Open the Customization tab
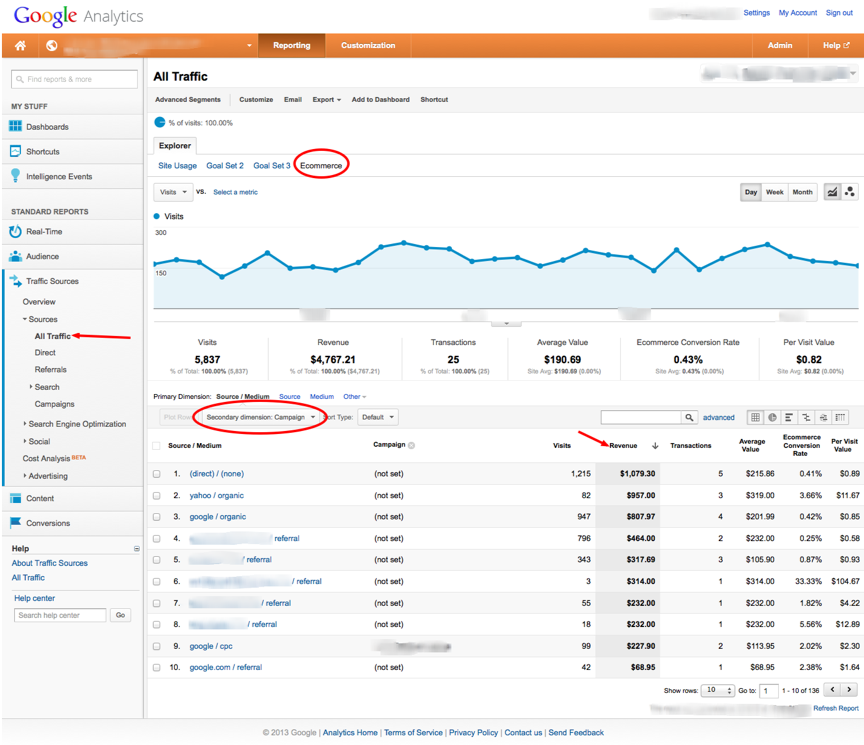 pyautogui.click(x=368, y=46)
